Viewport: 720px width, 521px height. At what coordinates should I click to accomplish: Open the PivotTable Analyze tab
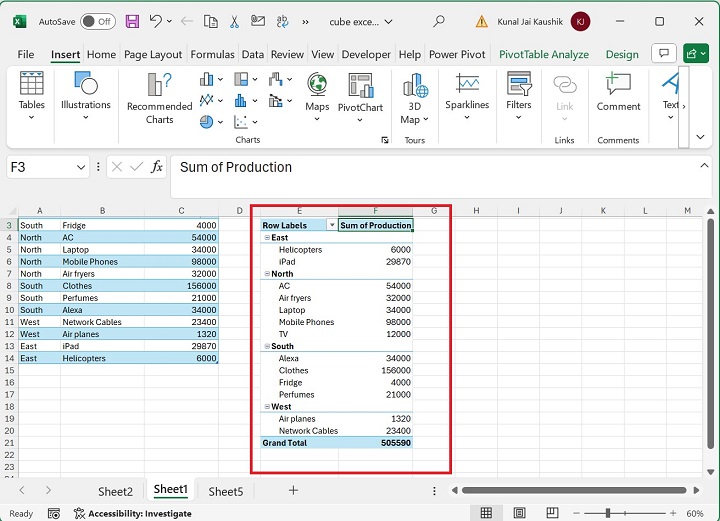(x=544, y=55)
